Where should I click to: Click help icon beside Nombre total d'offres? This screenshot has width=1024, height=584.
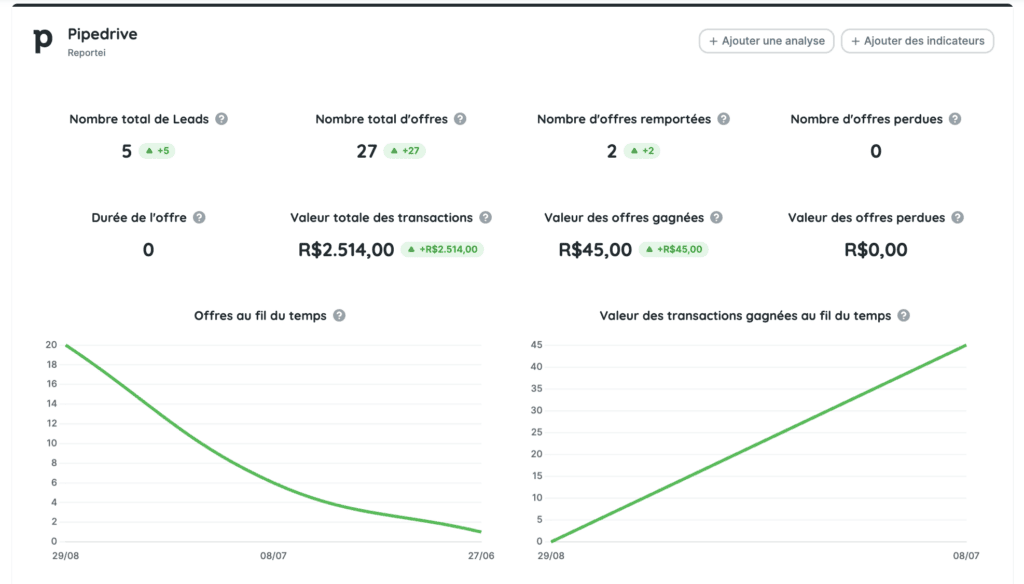click(x=460, y=119)
